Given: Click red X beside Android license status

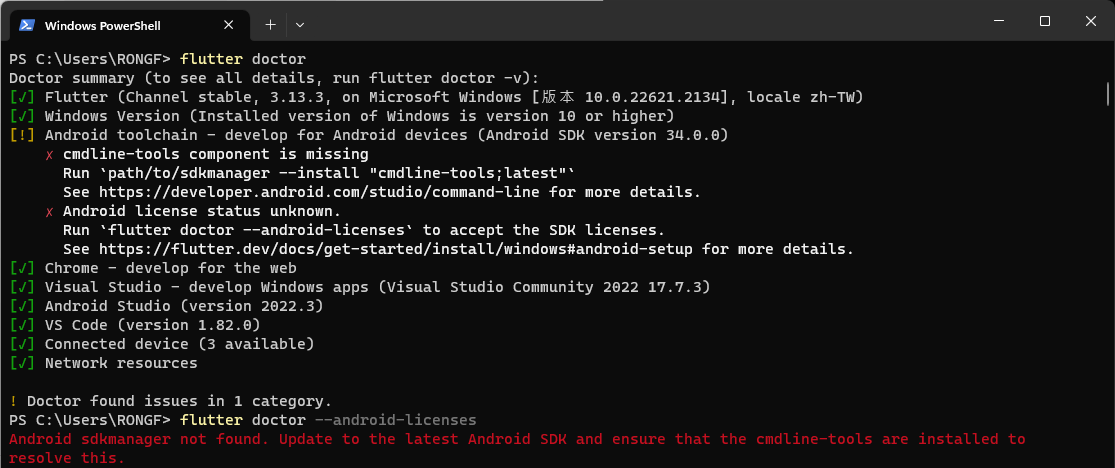Looking at the screenshot, I should coord(49,212).
